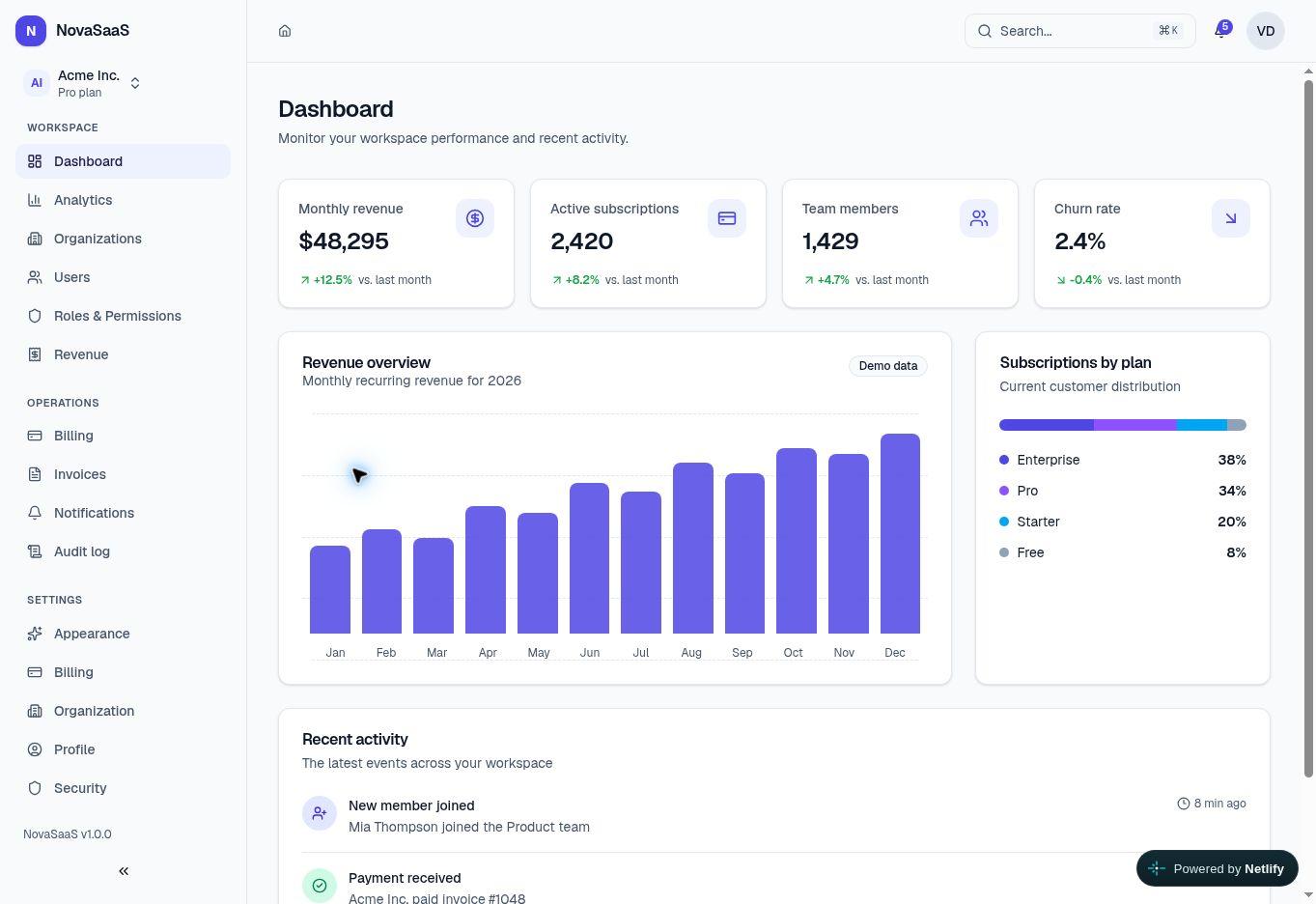Click the Appearance sparkle icon
The image size is (1316, 904).
click(35, 634)
